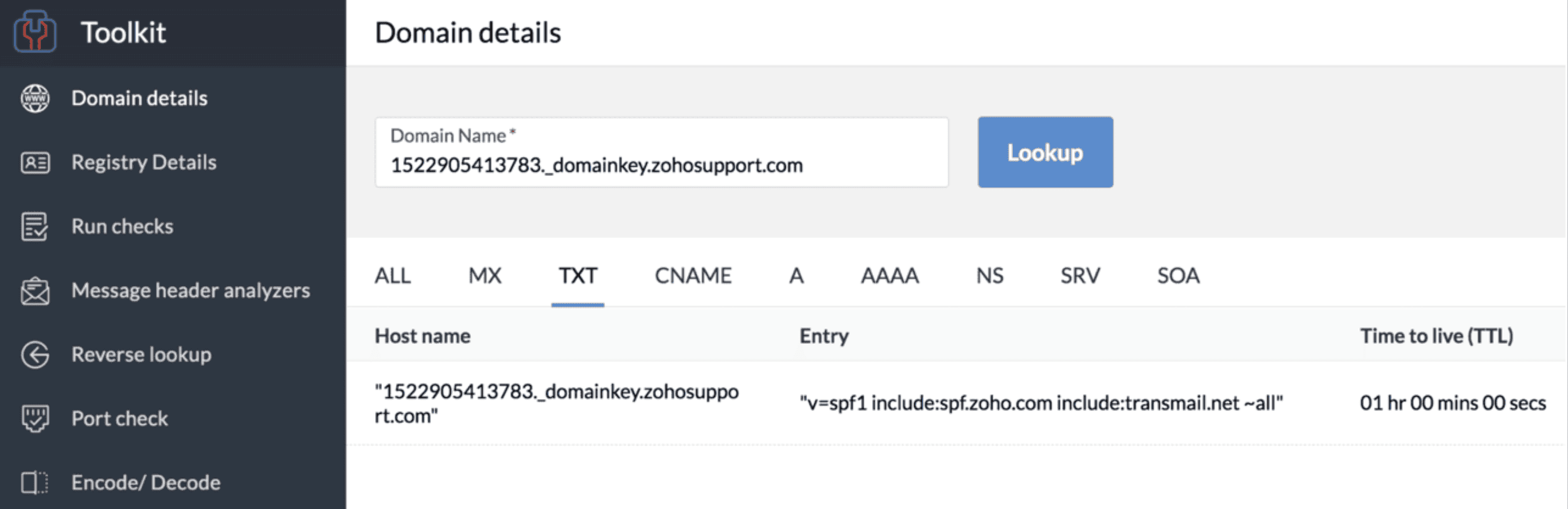
Task: Open the MX records tab
Action: click(x=485, y=276)
